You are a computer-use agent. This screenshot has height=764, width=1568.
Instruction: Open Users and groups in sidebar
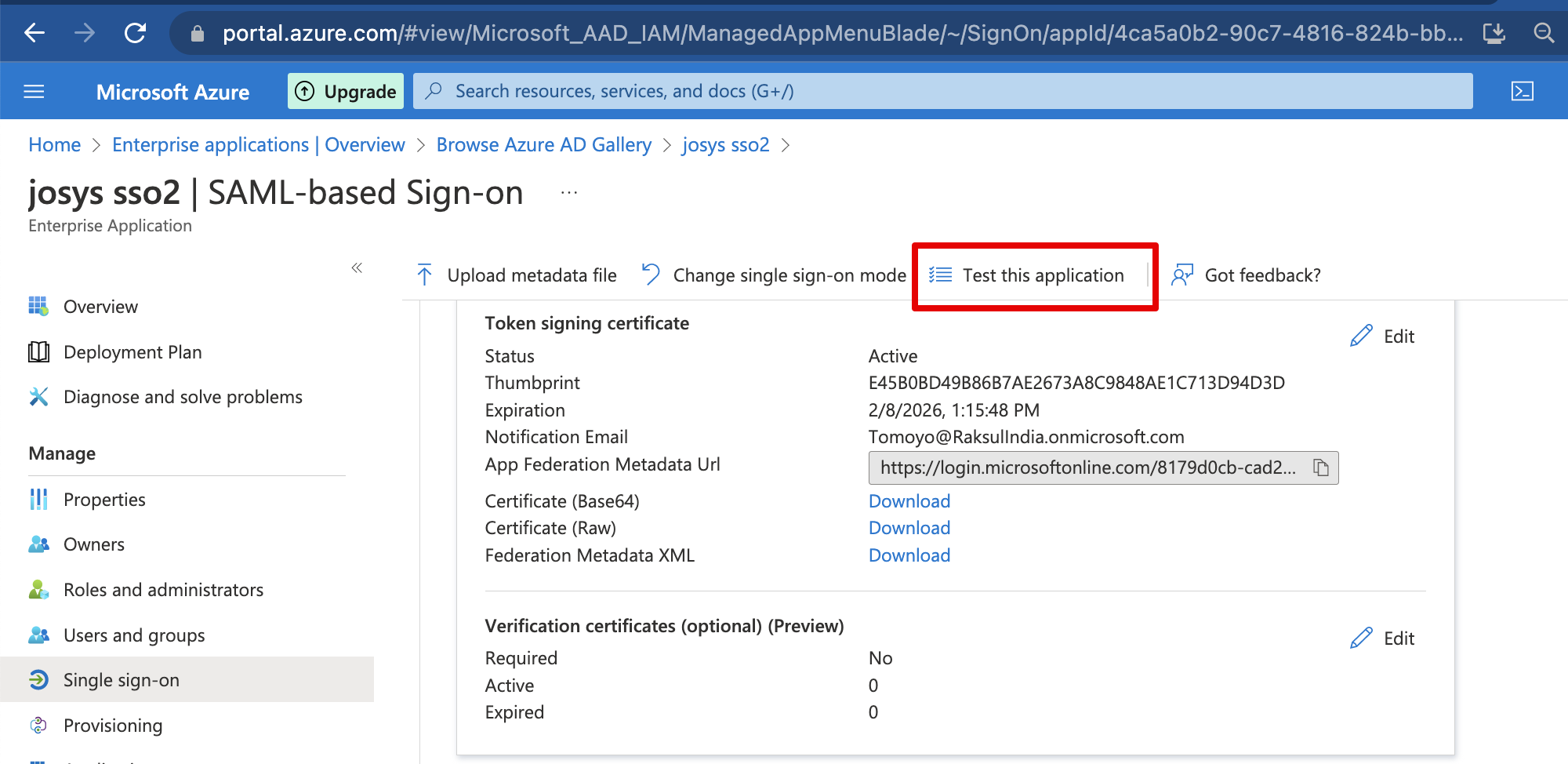(134, 635)
